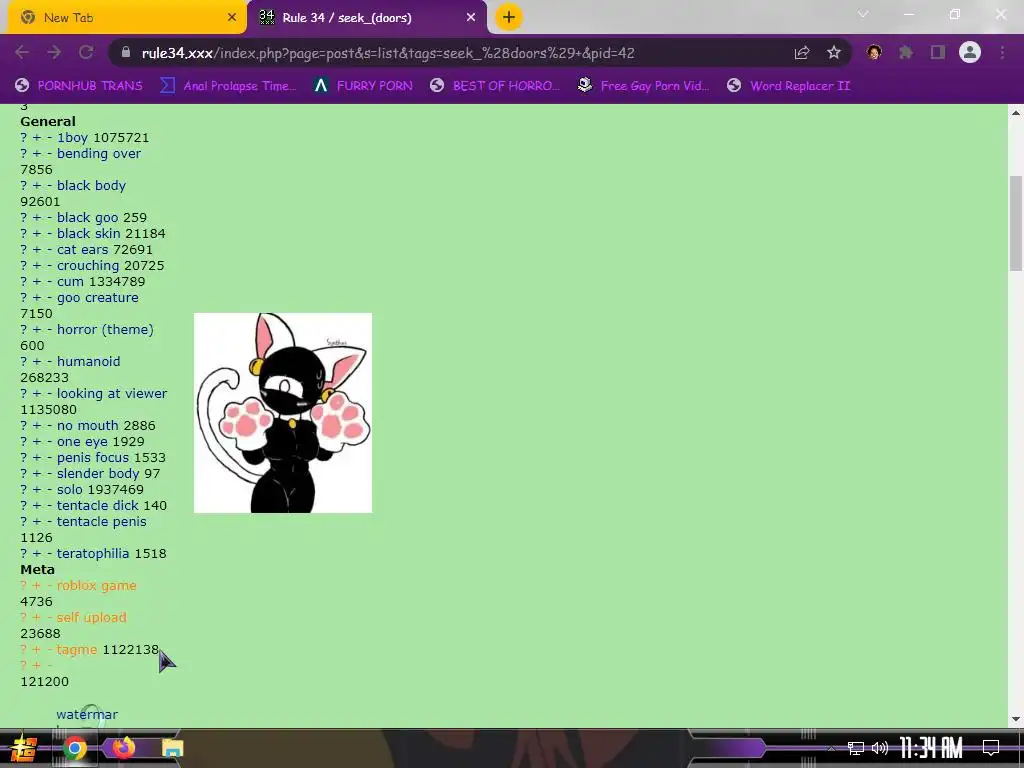Open the 'black goo' tag link
The height and width of the screenshot is (768, 1024).
pos(88,217)
